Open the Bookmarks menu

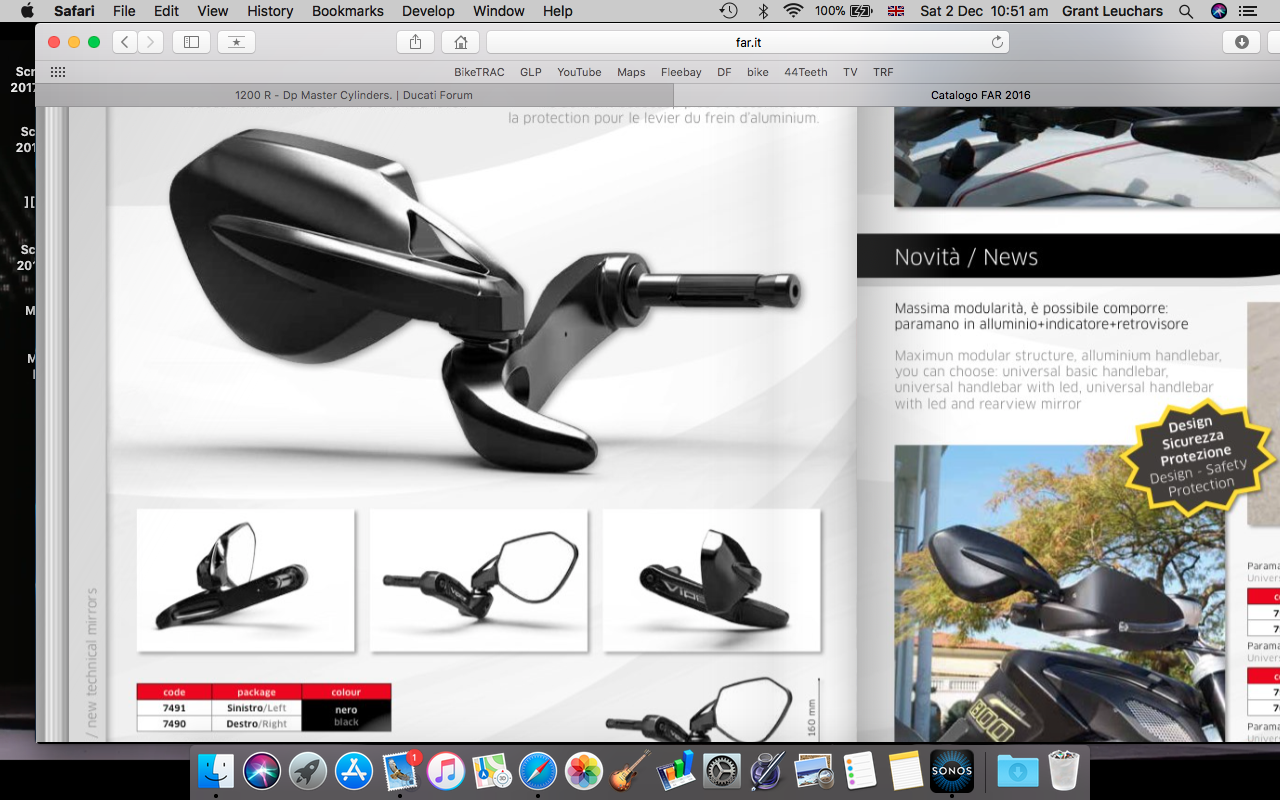pyautogui.click(x=347, y=11)
